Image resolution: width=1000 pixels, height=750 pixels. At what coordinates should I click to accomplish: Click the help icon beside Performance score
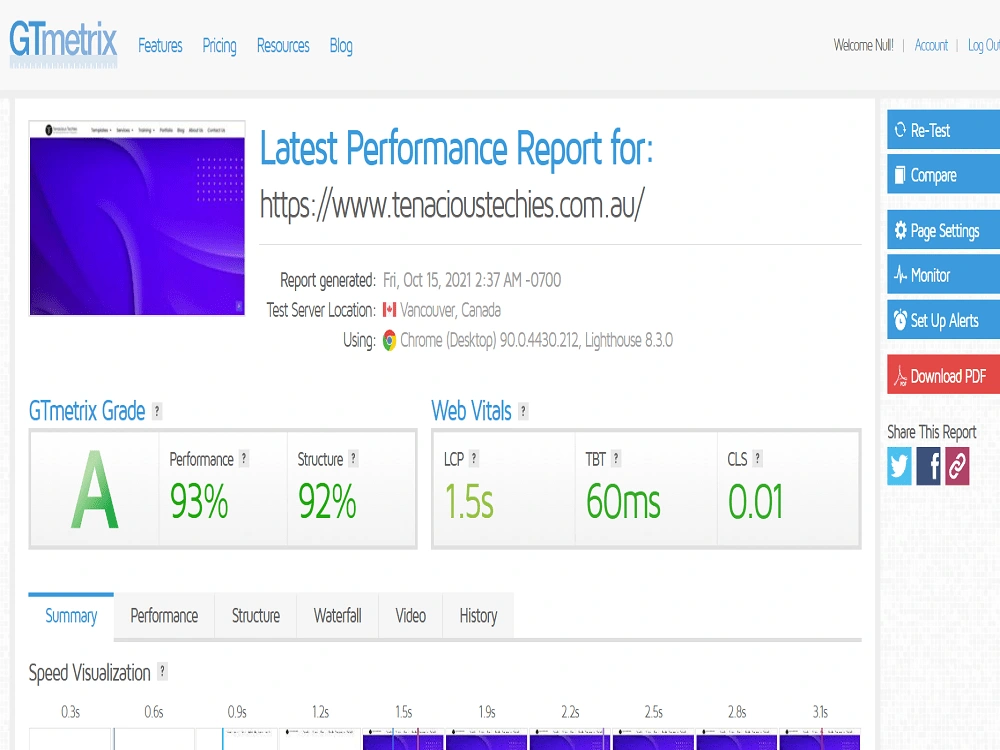pos(244,459)
